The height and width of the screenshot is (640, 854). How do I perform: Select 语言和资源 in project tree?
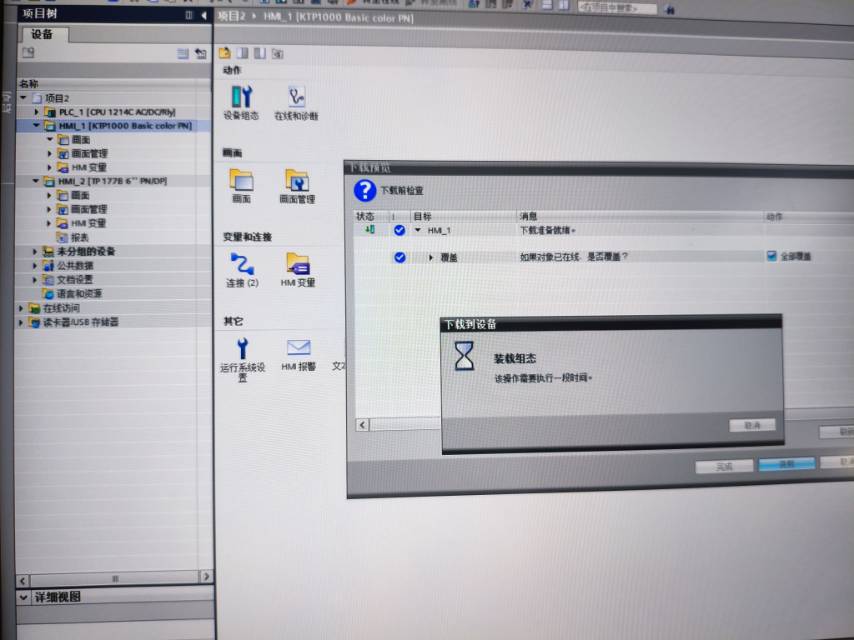pos(79,294)
